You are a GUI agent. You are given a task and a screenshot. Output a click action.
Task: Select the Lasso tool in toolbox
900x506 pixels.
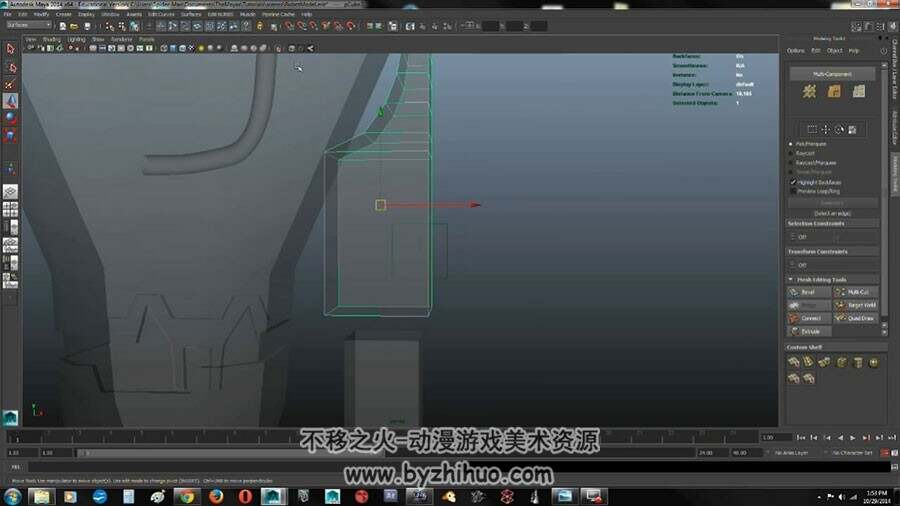[10, 67]
